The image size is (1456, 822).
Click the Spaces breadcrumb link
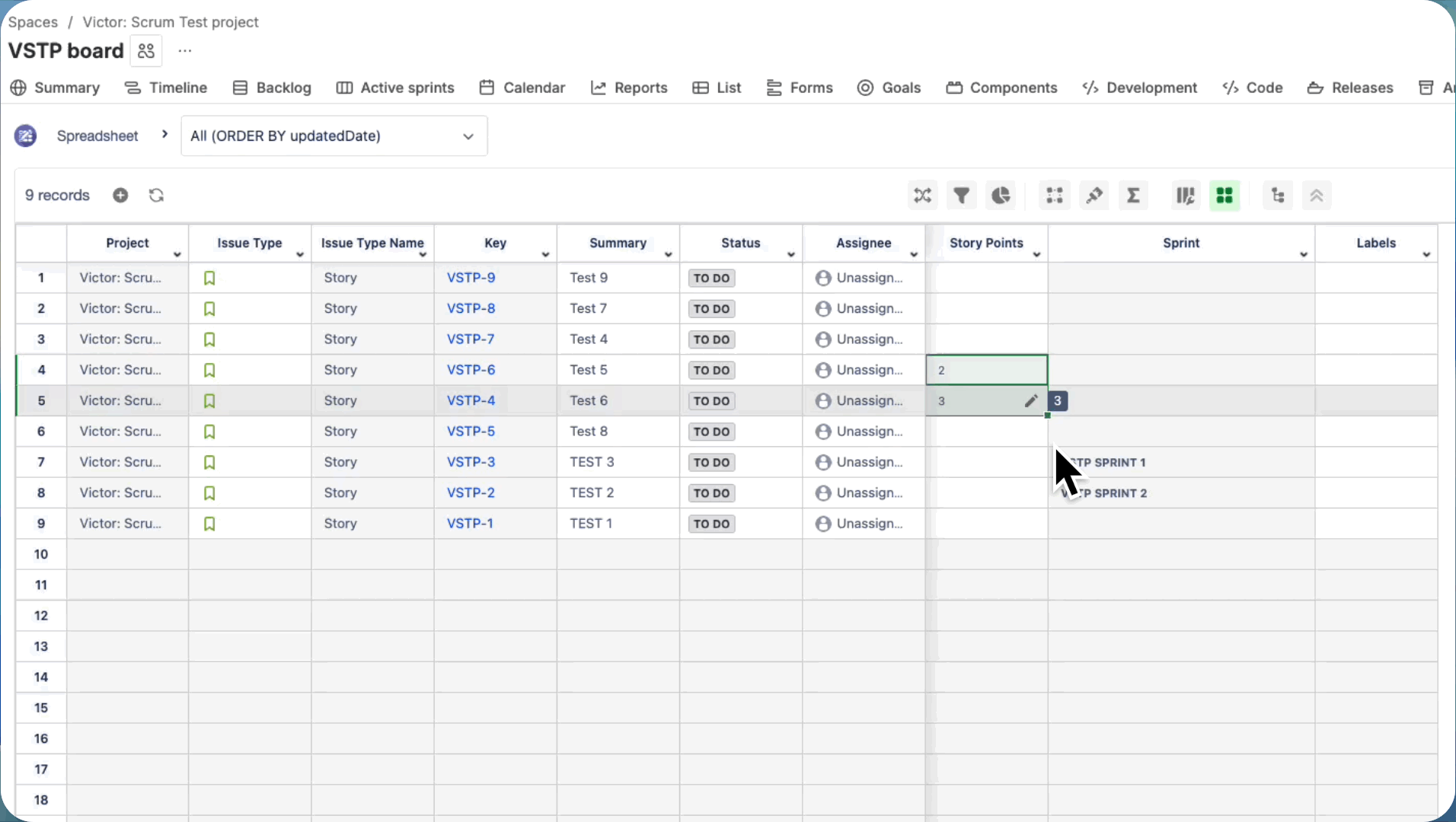(33, 22)
